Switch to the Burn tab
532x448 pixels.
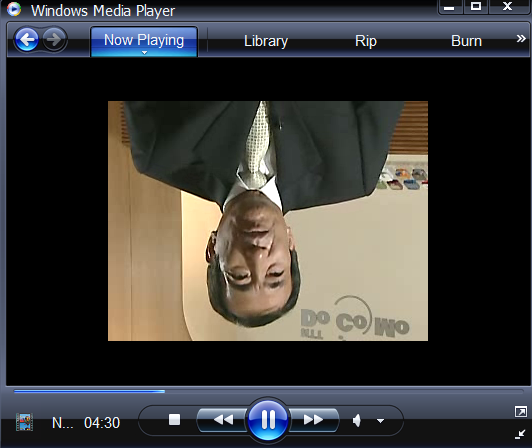click(x=466, y=41)
